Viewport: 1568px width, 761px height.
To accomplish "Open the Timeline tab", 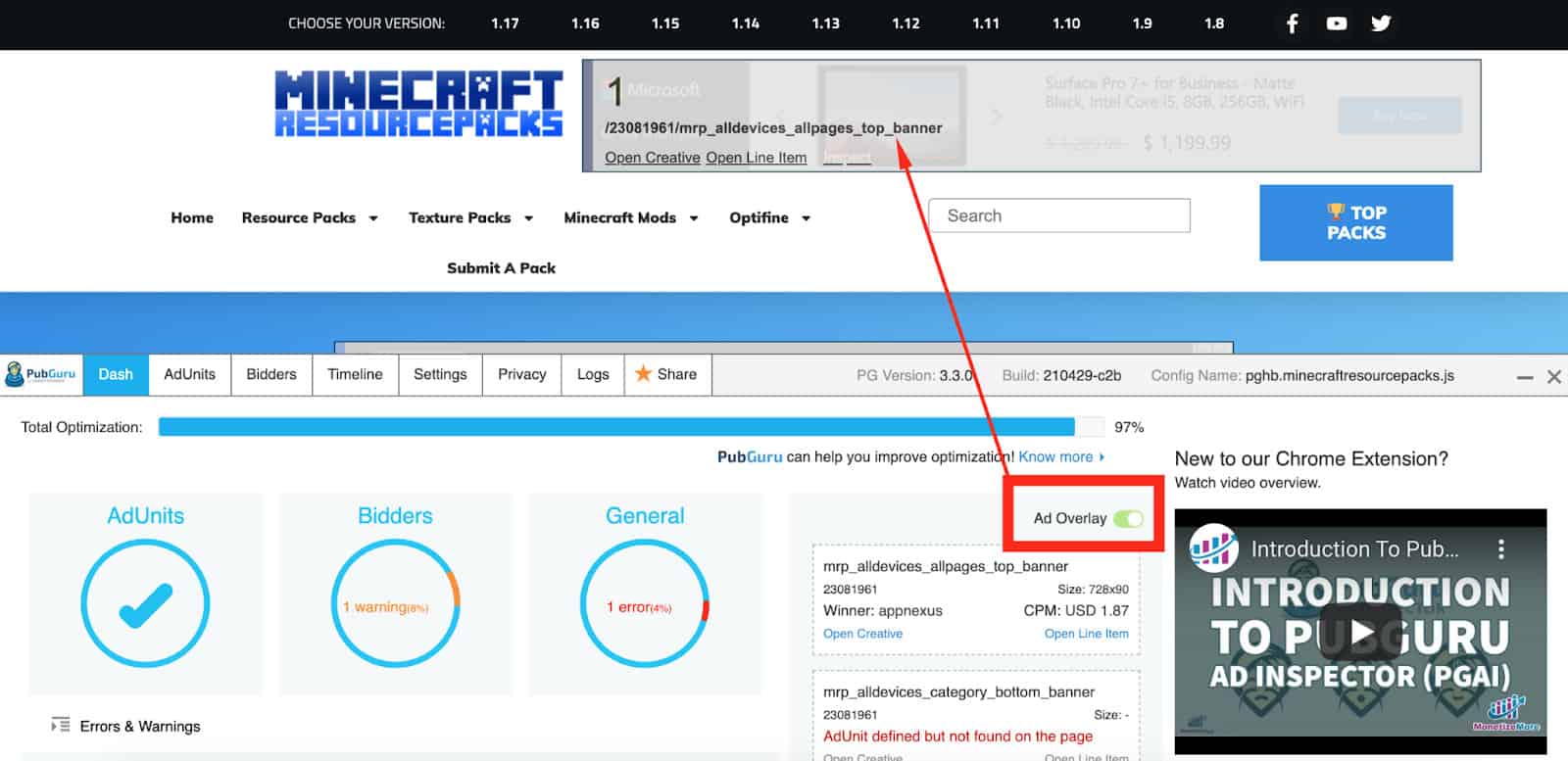I will coord(355,374).
